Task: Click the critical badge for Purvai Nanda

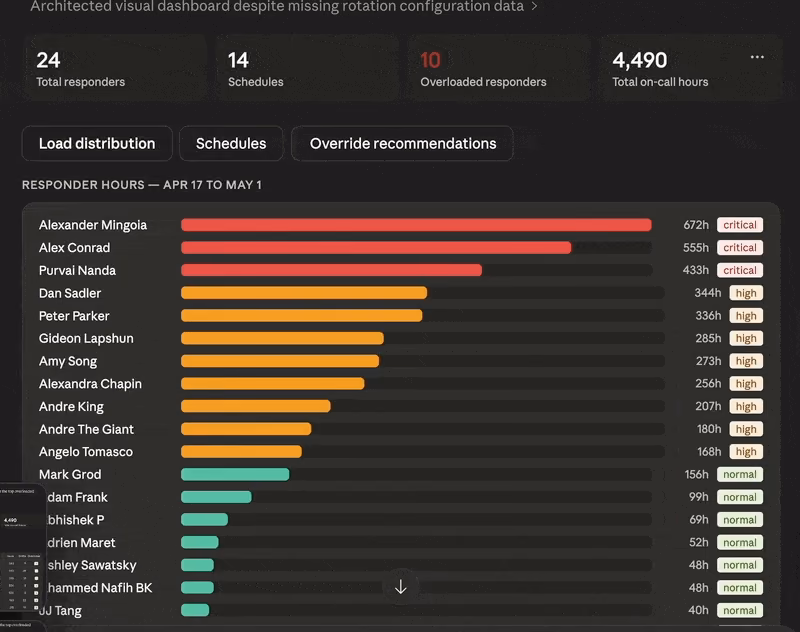Action: (740, 270)
